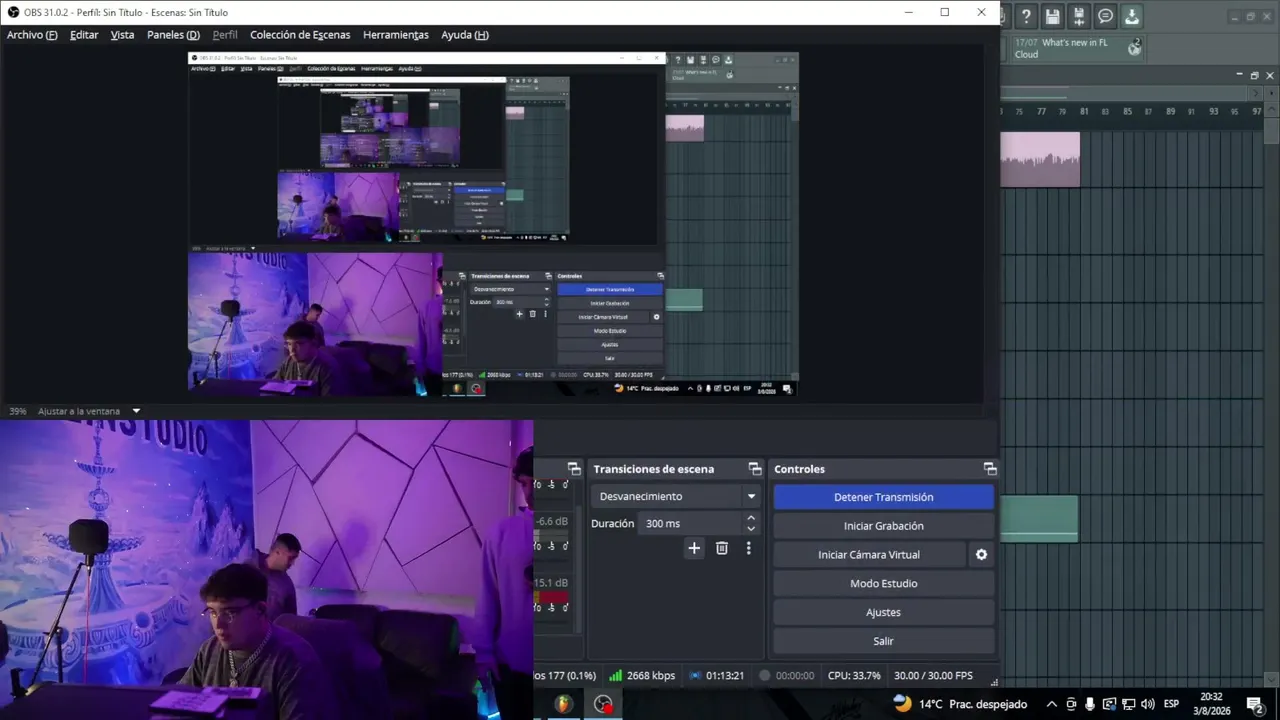This screenshot has height=720, width=1280.
Task: Delete transition with trash icon
Action: tap(721, 548)
